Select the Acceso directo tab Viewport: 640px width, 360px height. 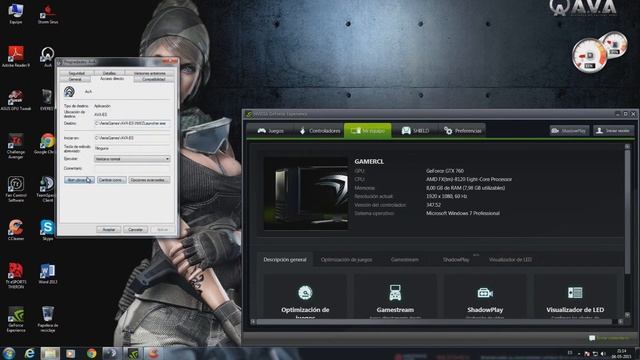coord(112,78)
